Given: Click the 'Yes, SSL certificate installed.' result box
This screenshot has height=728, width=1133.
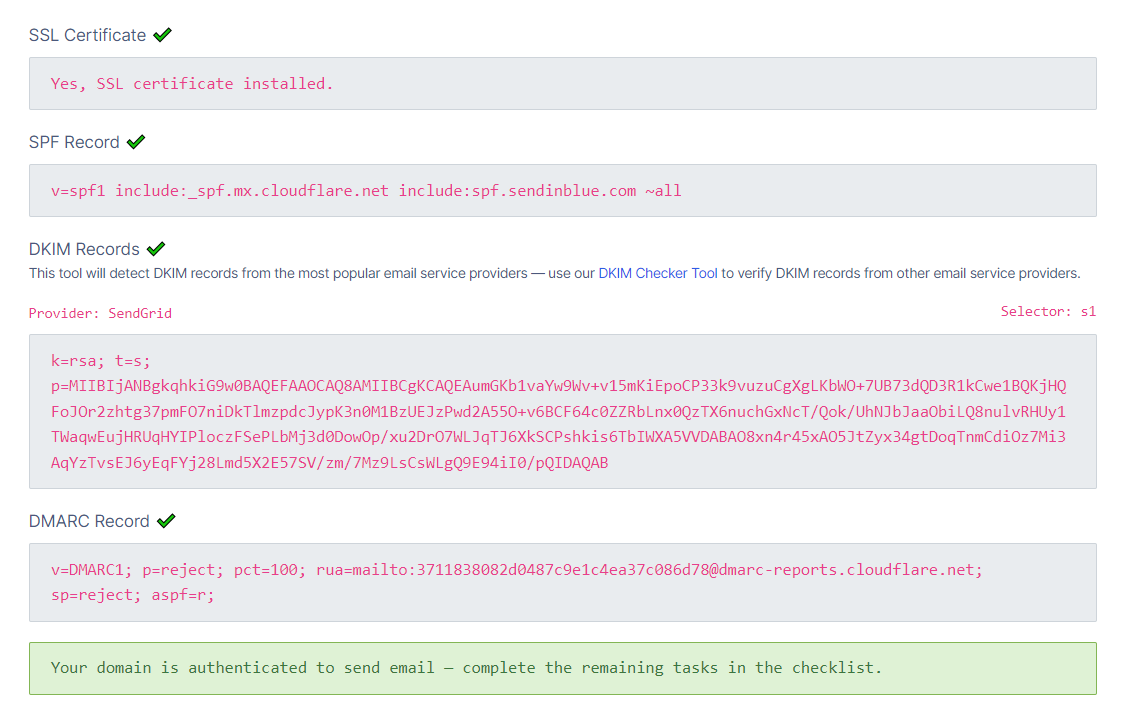Looking at the screenshot, I should [562, 84].
